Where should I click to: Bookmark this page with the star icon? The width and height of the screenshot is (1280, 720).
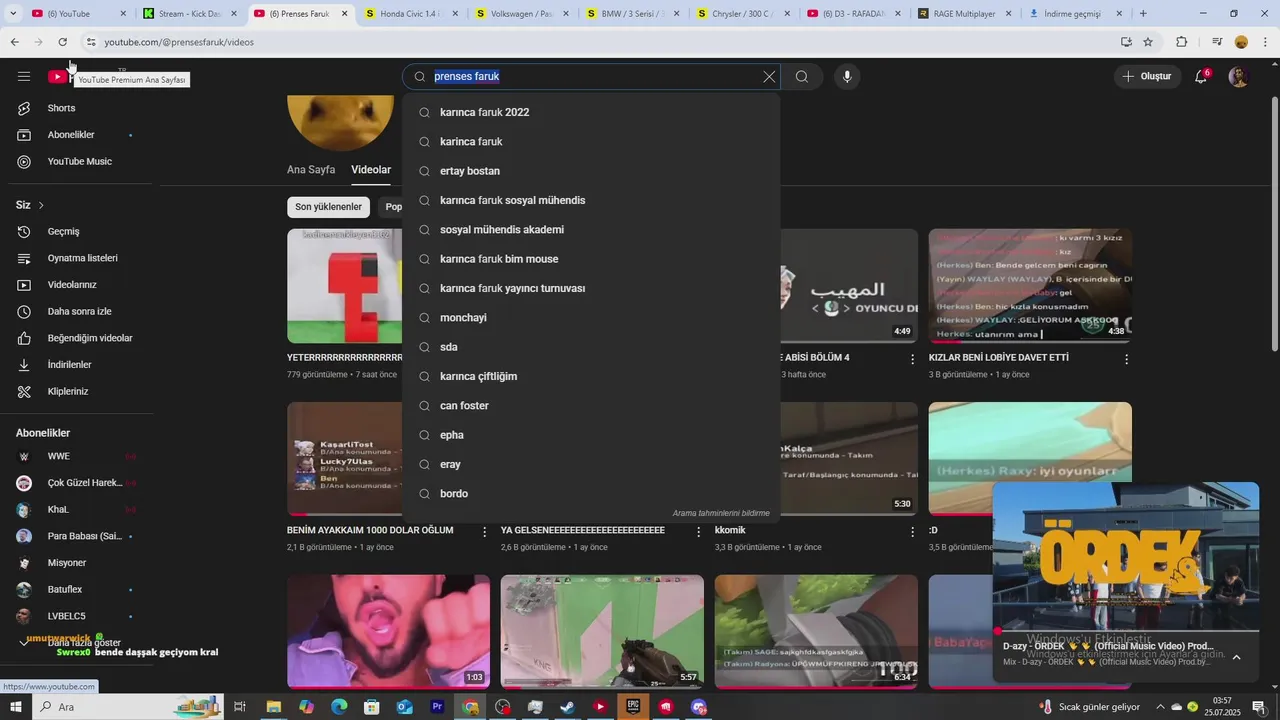[x=1148, y=42]
